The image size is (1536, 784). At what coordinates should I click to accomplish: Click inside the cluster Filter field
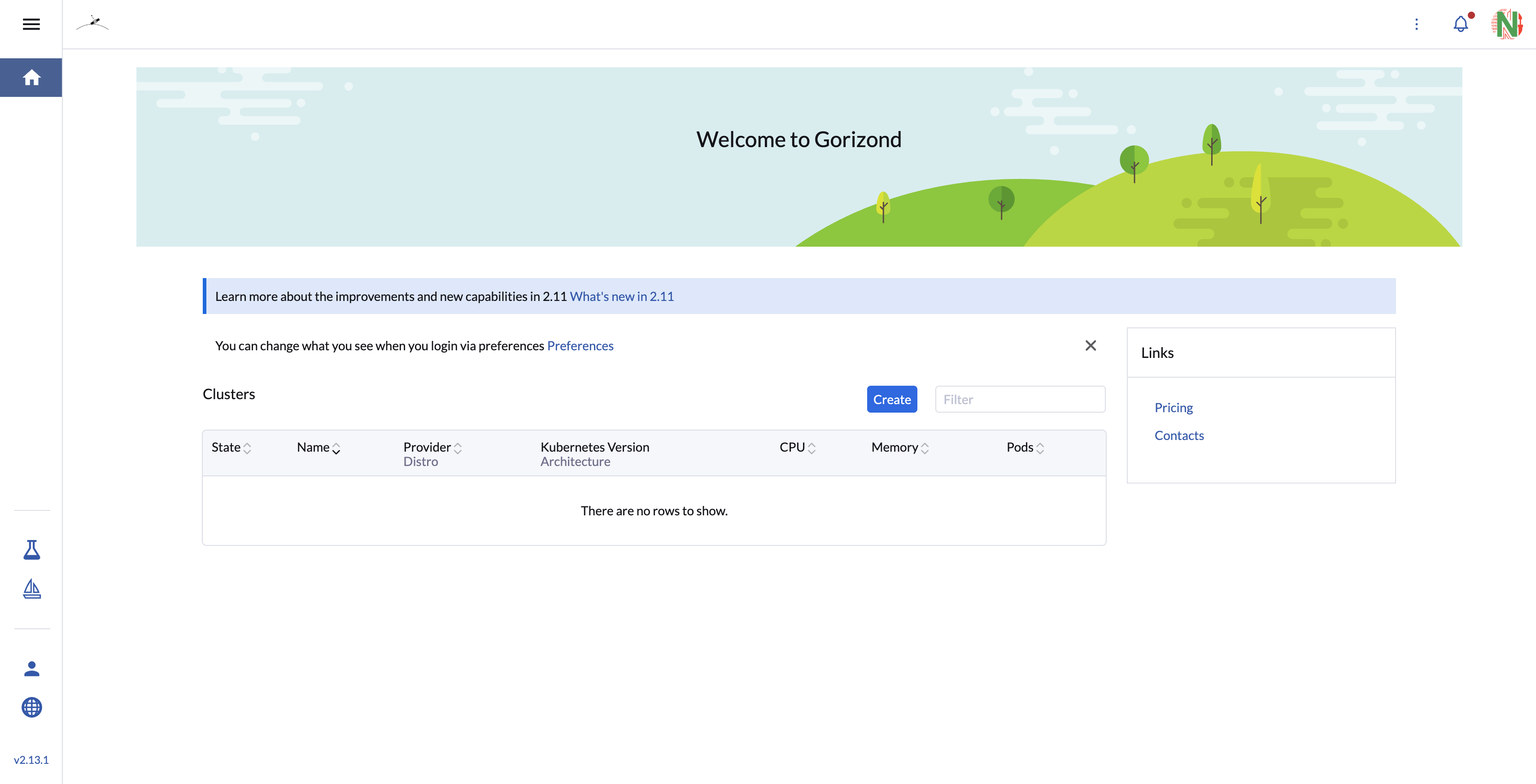coord(1020,399)
